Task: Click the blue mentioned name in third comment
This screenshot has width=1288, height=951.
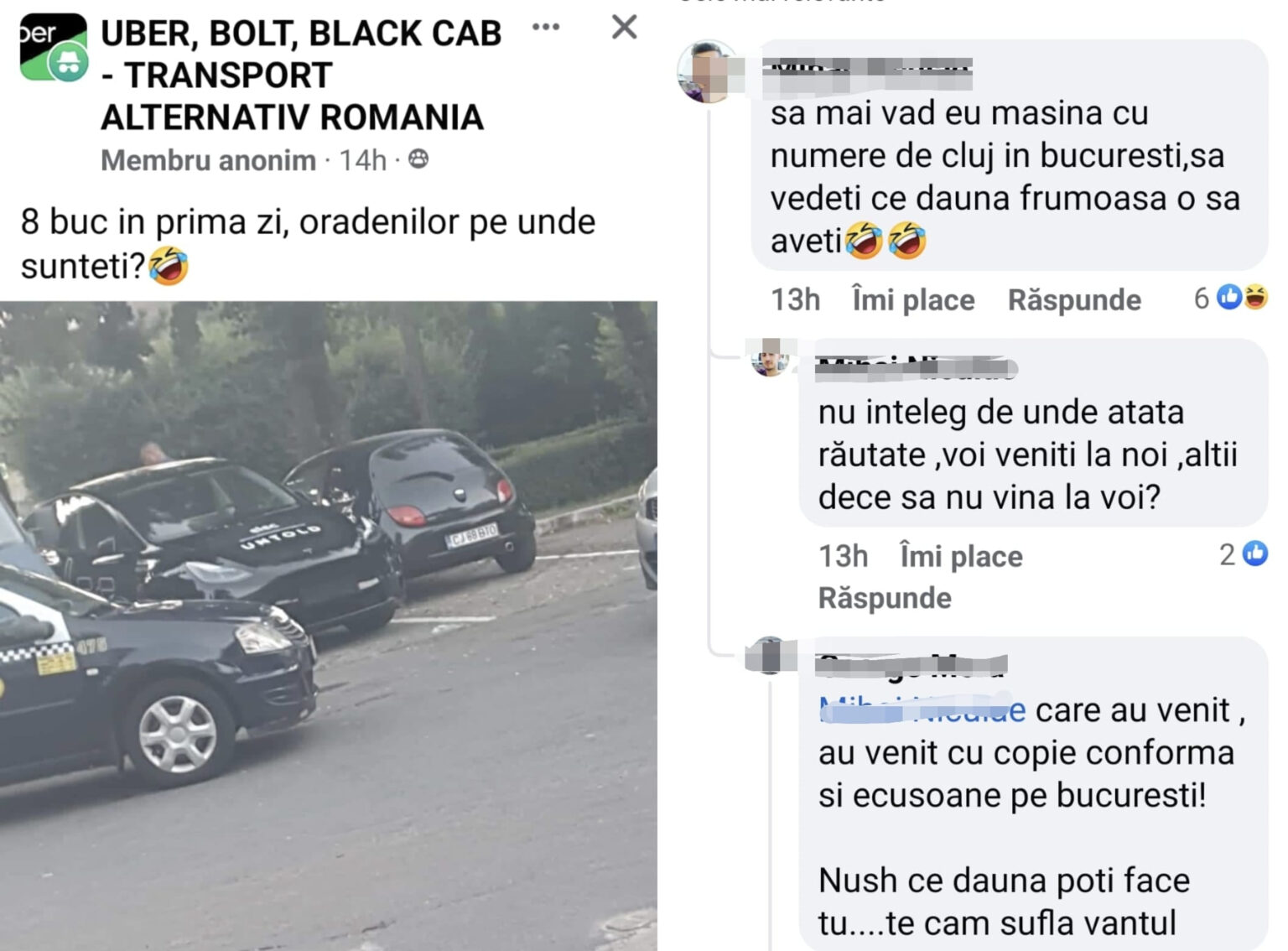Action: point(922,710)
